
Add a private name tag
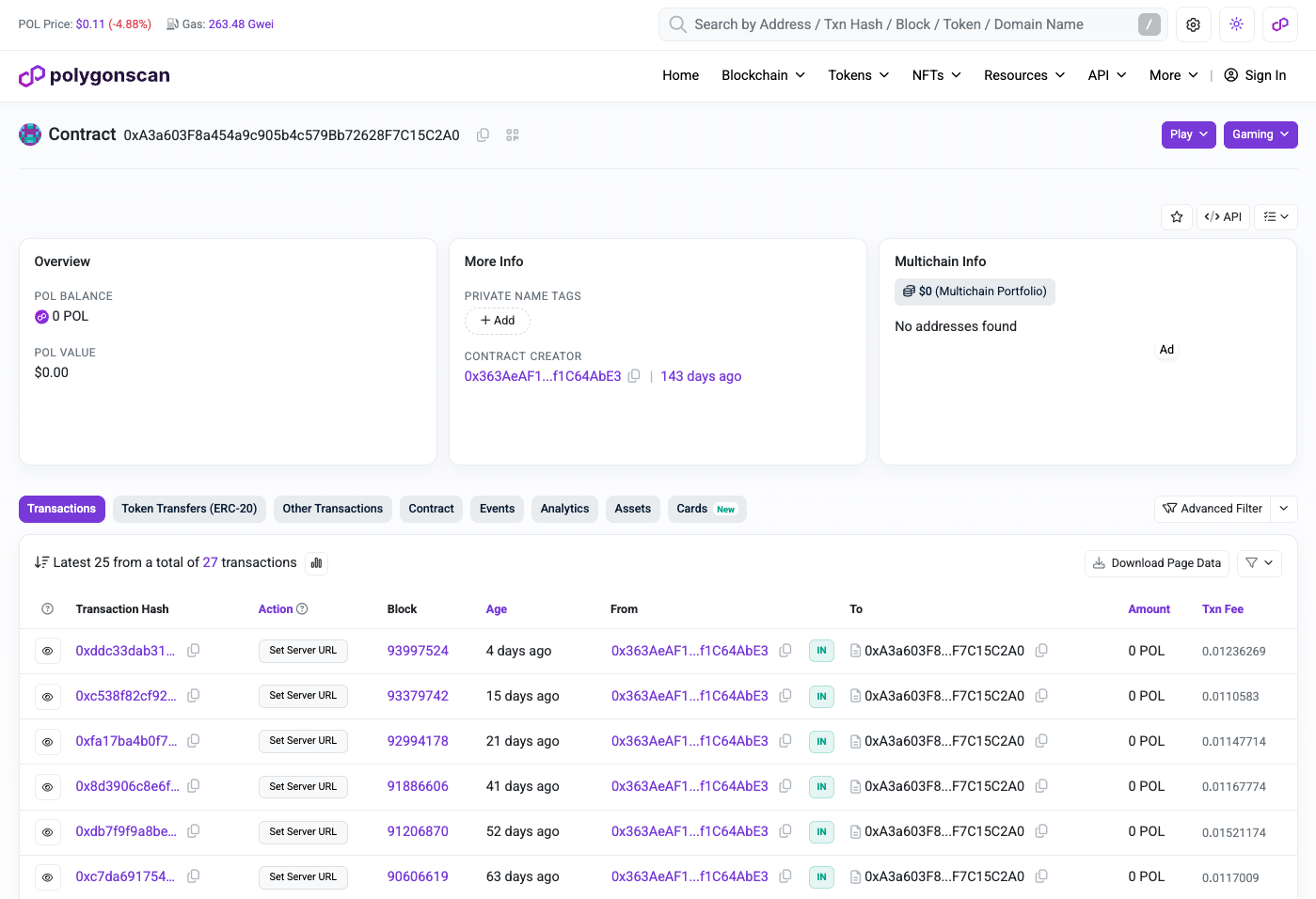[498, 321]
